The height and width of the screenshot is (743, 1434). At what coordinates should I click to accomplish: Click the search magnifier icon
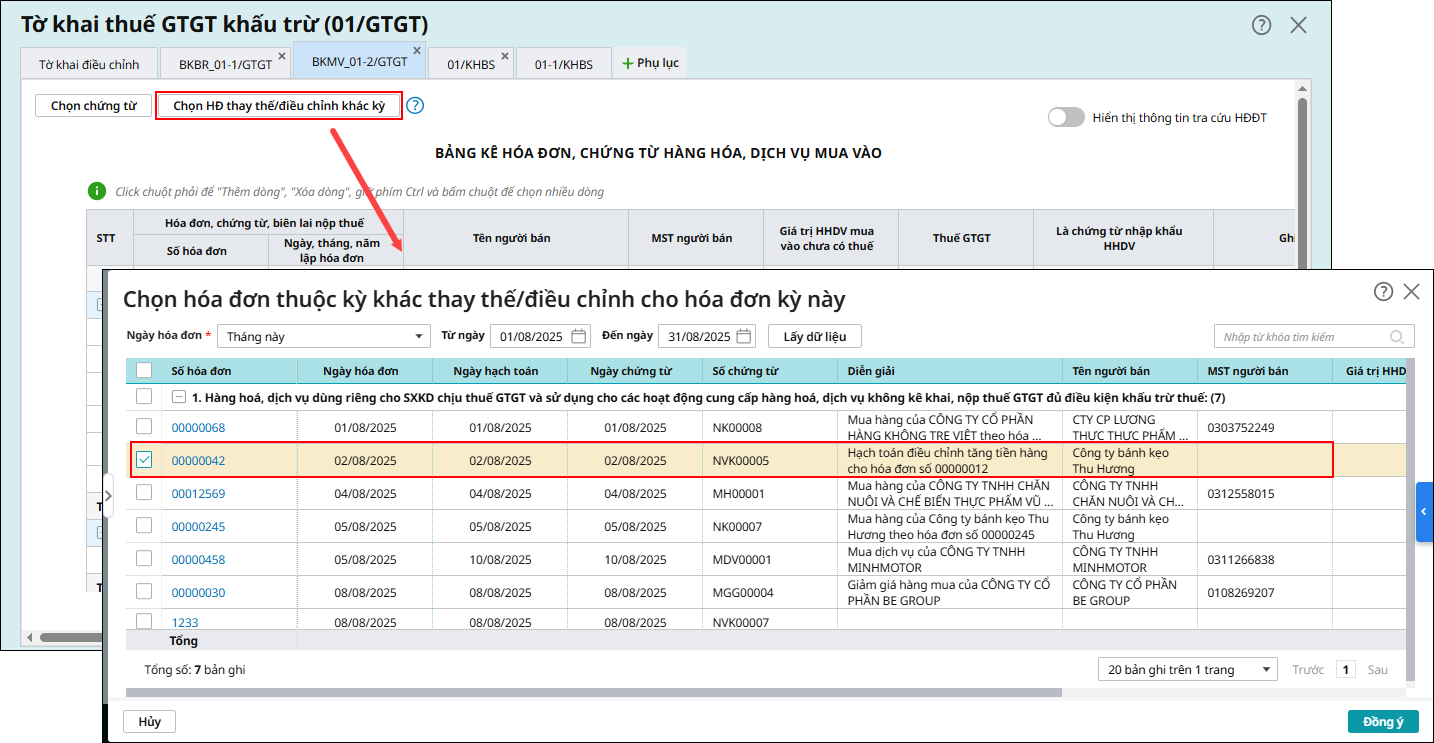click(x=1397, y=337)
